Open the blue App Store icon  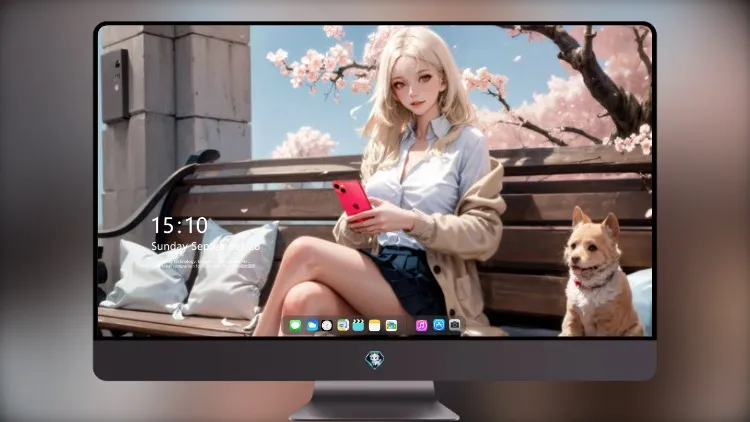[x=439, y=325]
